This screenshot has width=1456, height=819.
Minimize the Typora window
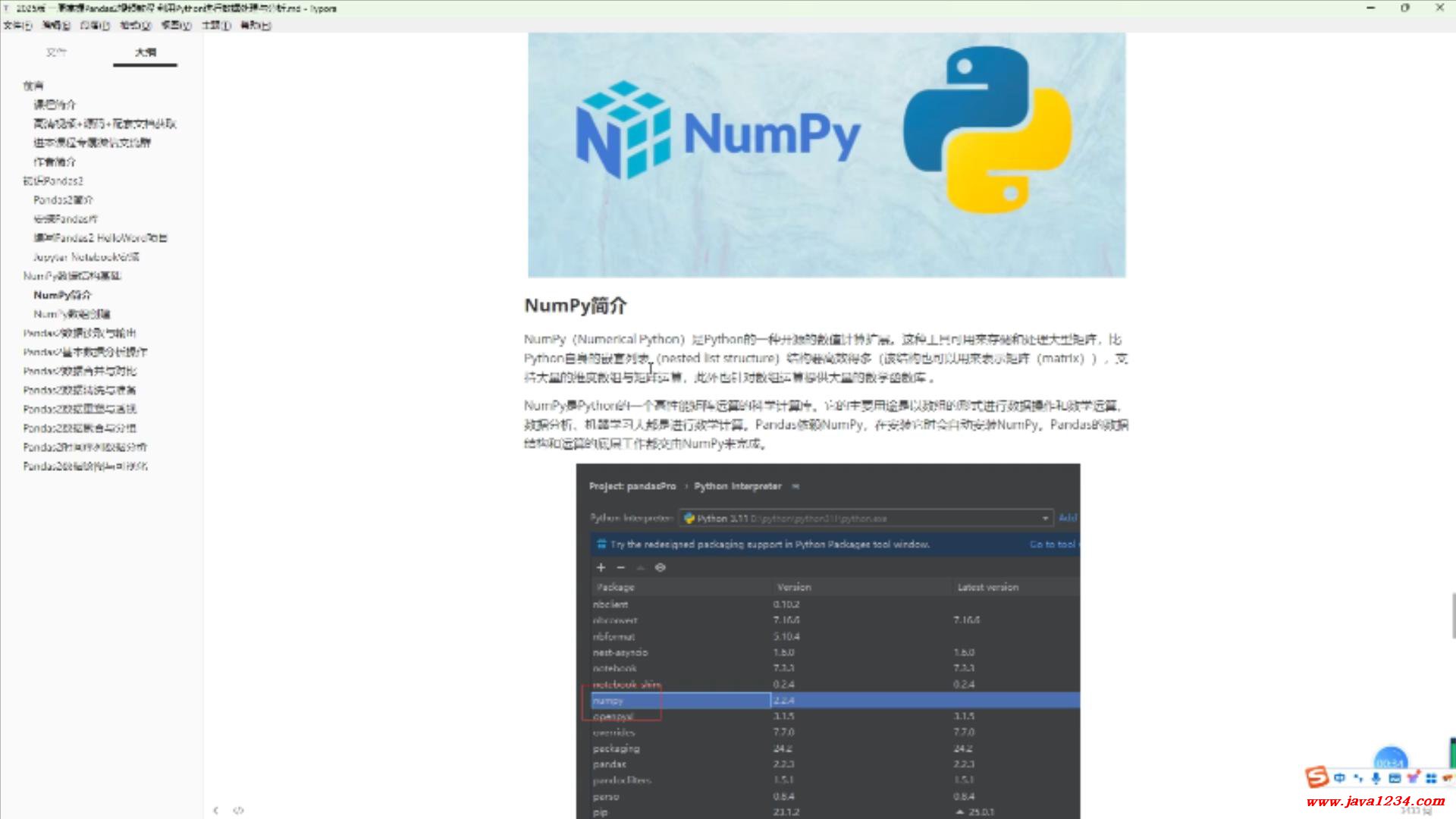click(x=1370, y=8)
